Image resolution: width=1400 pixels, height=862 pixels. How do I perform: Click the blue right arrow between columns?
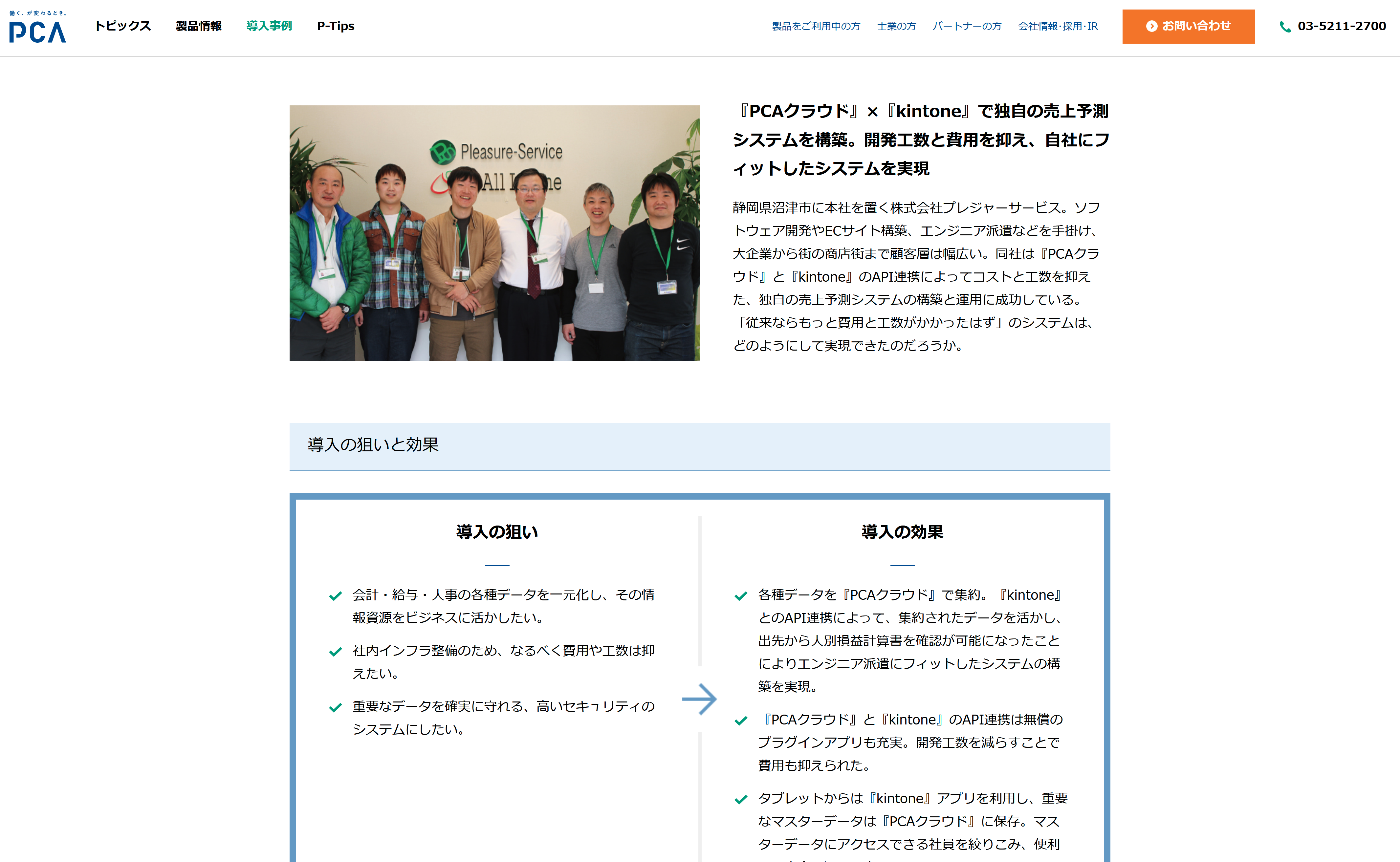point(699,699)
